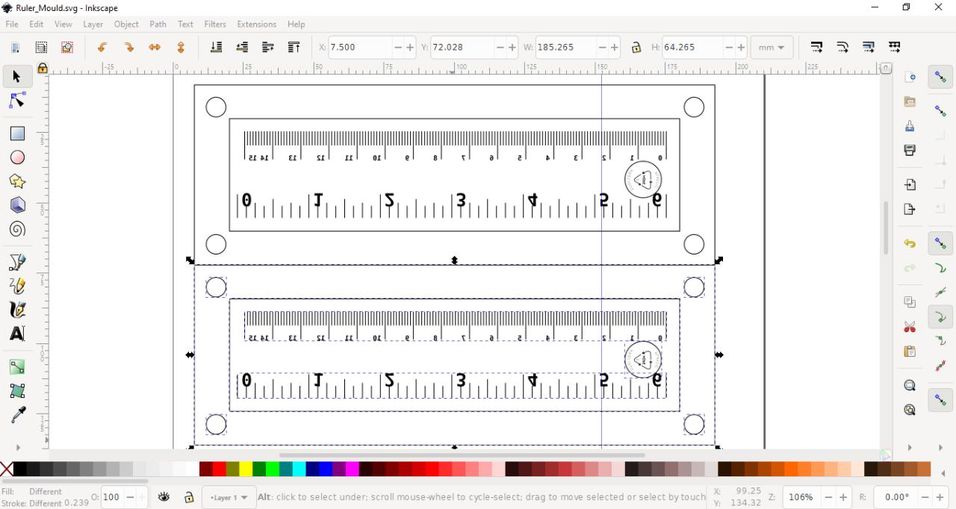This screenshot has height=509, width=956.
Task: Select the Star polygon tool
Action: pos(17,181)
